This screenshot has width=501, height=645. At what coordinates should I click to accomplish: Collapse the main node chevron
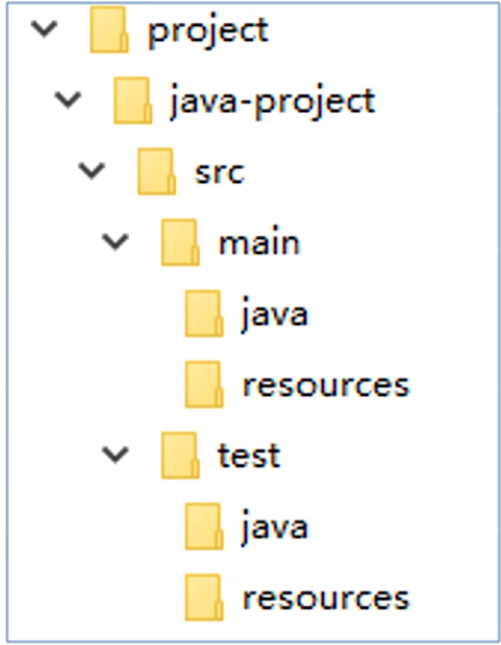coord(116,242)
